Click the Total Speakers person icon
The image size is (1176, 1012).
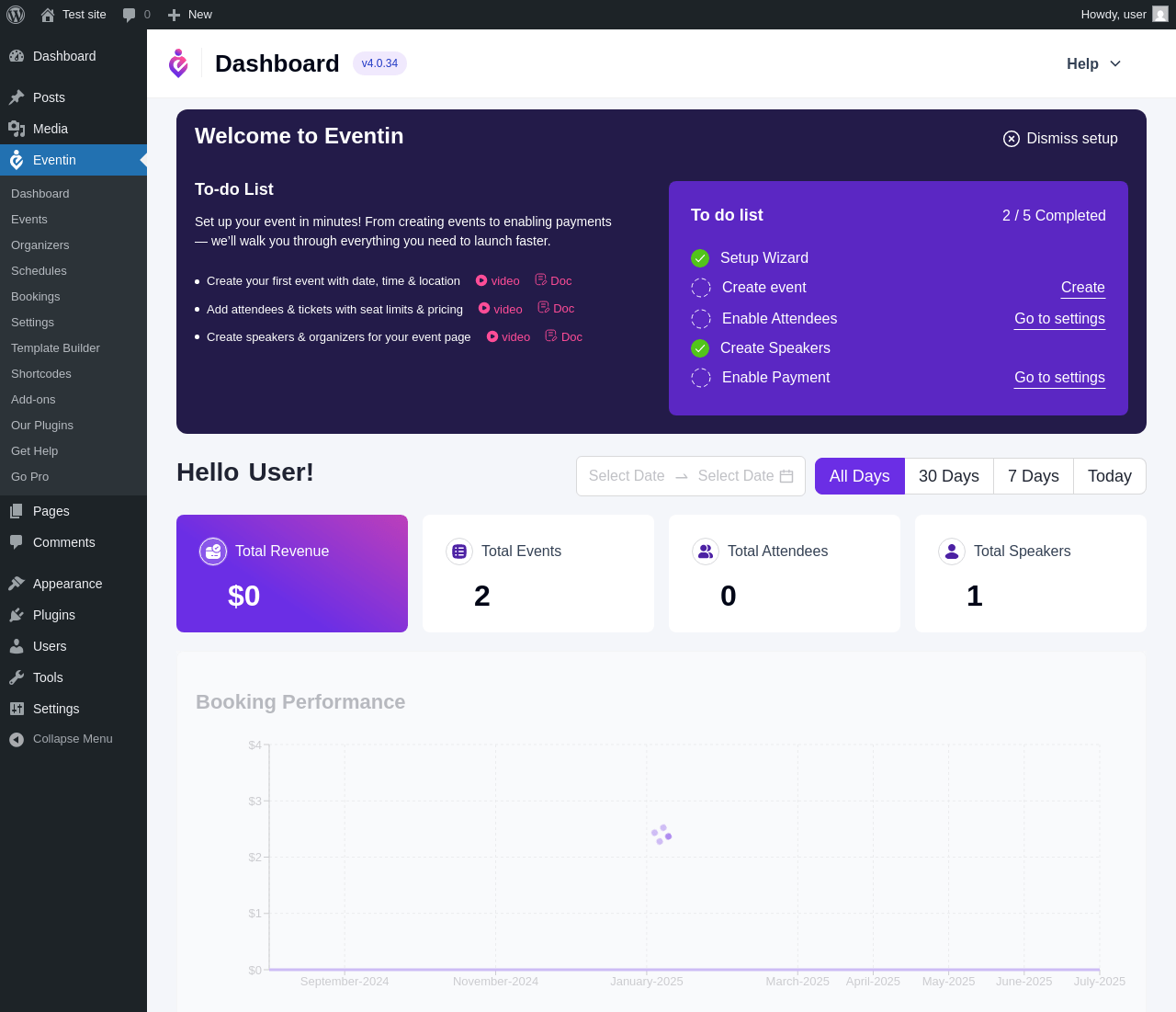pos(952,551)
